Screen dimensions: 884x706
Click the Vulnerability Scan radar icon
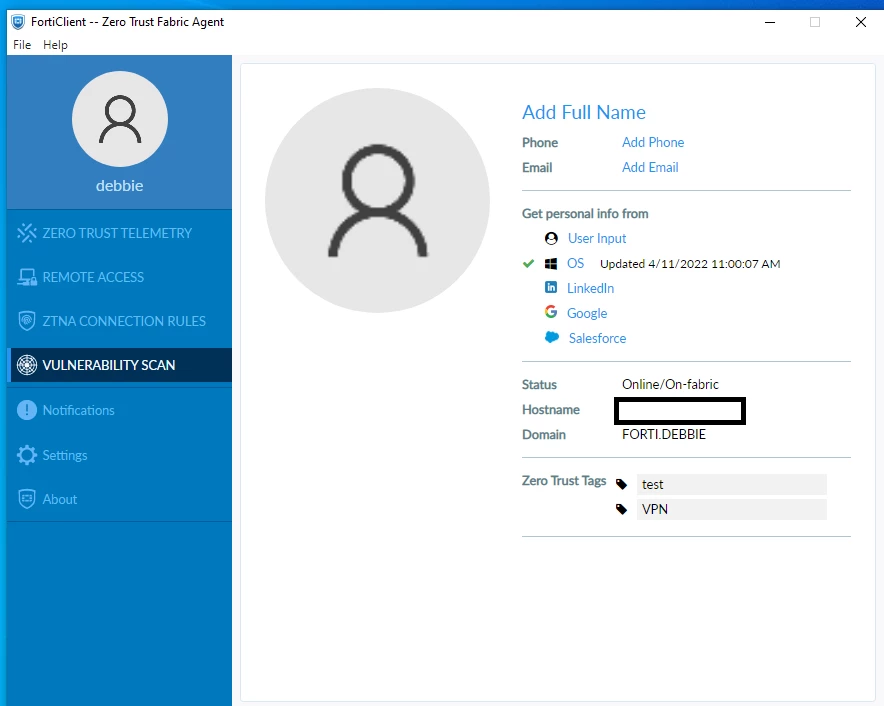click(26, 365)
